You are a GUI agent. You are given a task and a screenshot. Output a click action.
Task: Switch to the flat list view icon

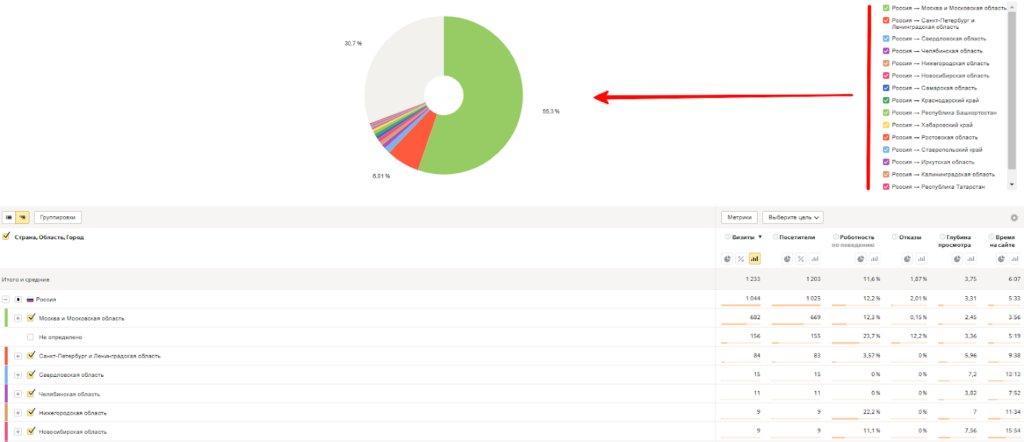8,216
